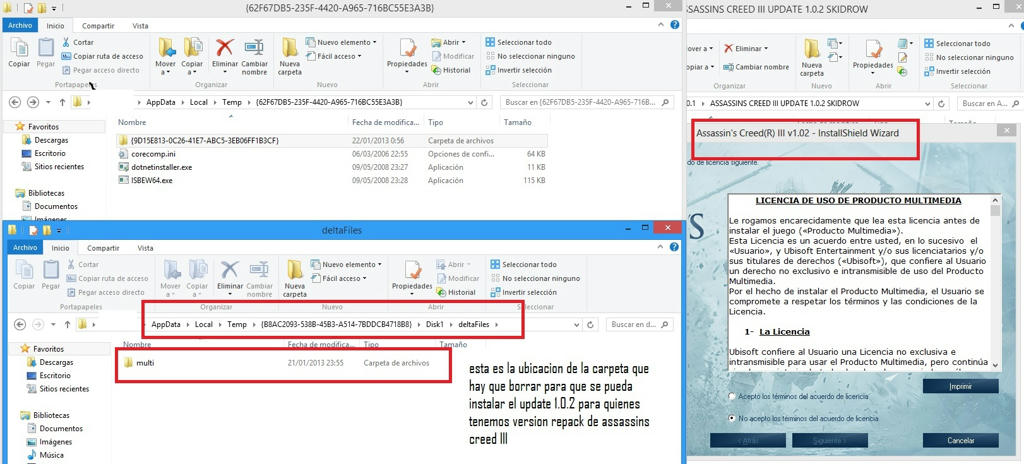Click Back arrow in top Explorer window

tap(16, 103)
